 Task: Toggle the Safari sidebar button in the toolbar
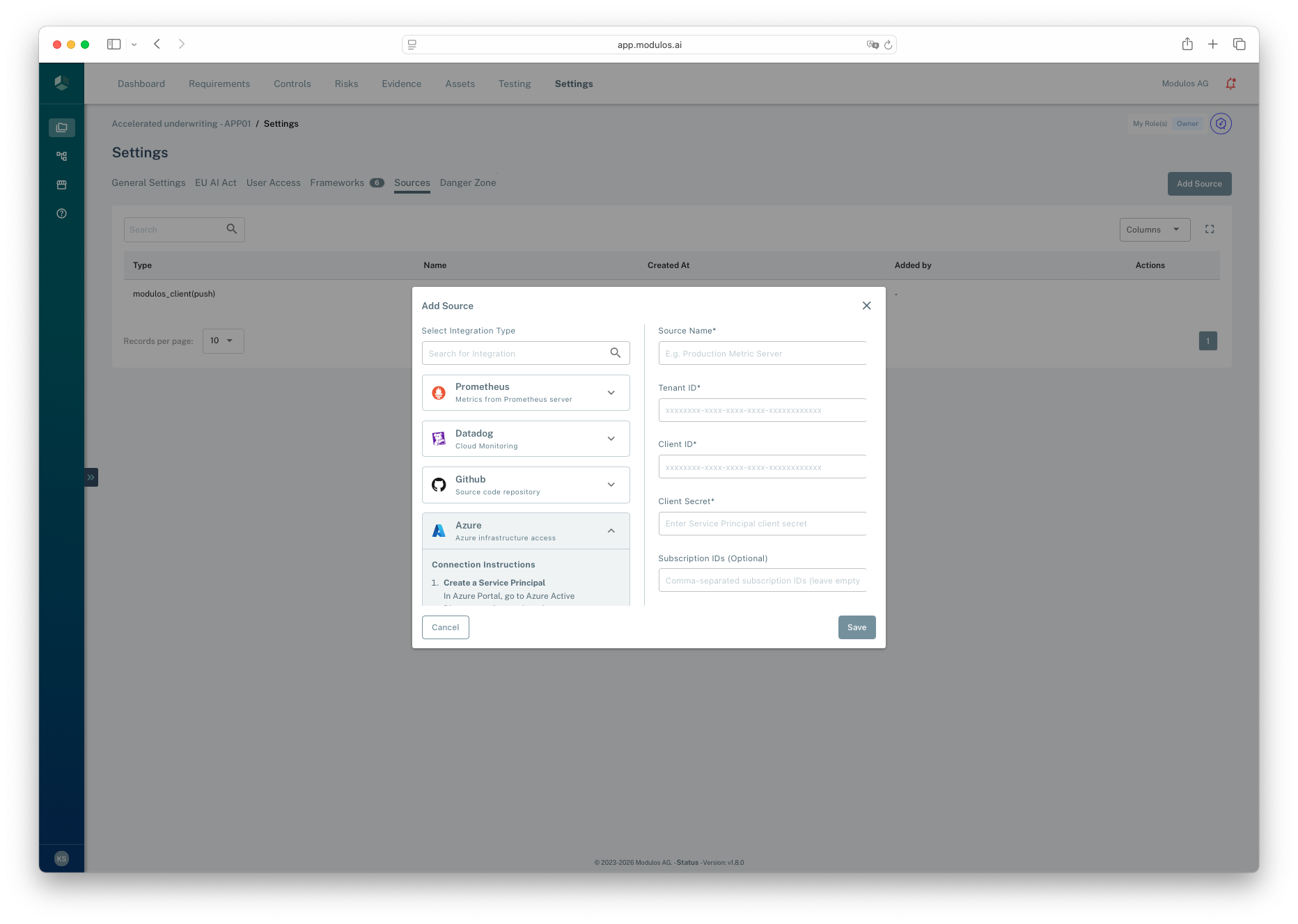(114, 44)
